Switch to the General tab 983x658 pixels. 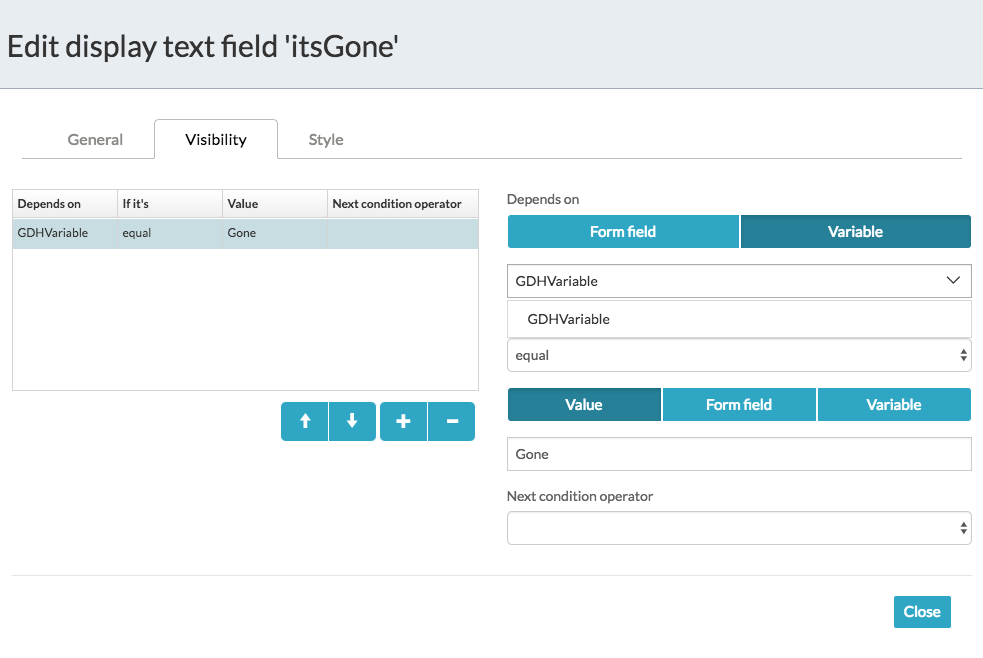pyautogui.click(x=95, y=140)
